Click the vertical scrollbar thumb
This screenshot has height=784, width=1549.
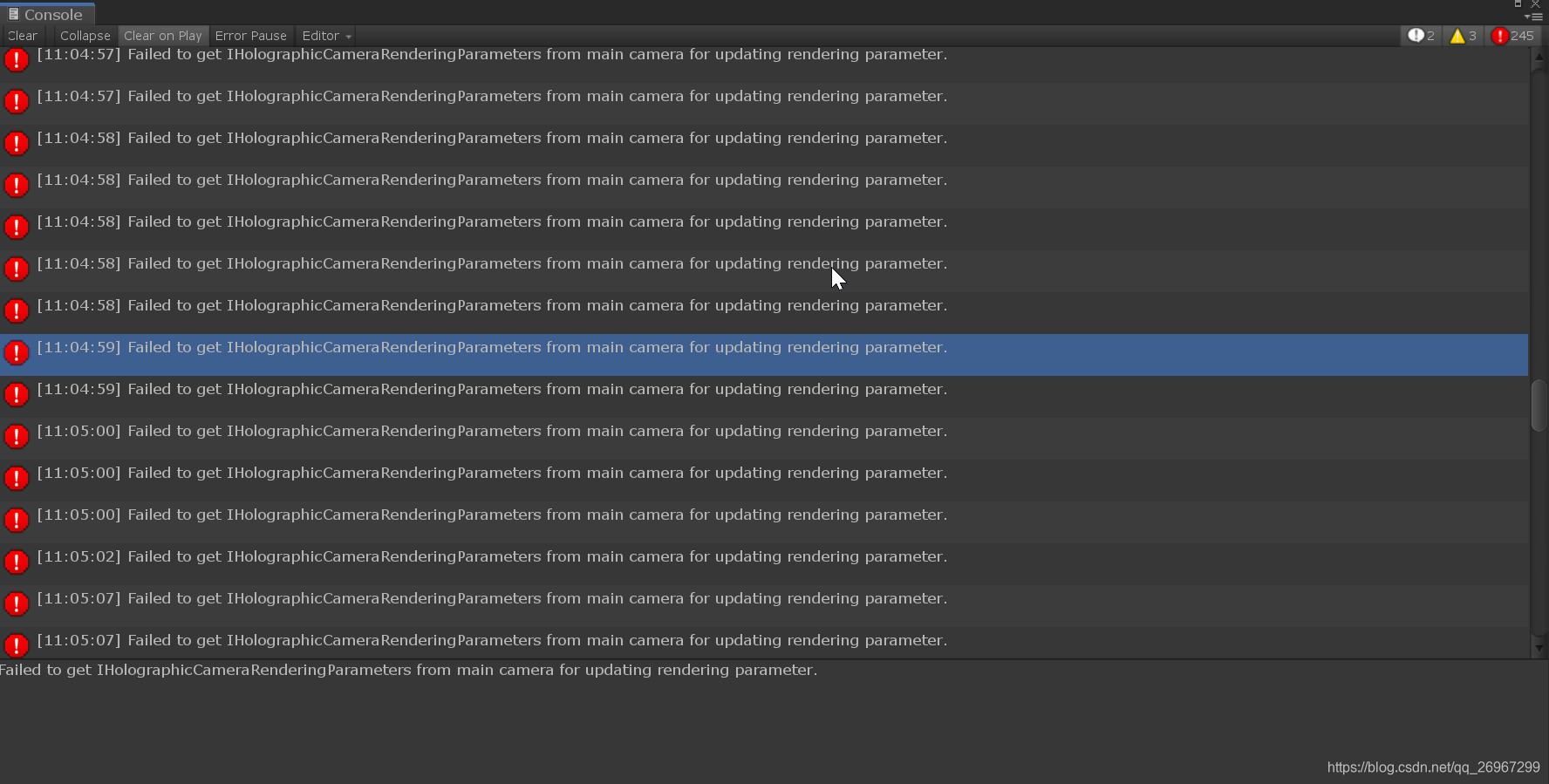pos(1539,406)
